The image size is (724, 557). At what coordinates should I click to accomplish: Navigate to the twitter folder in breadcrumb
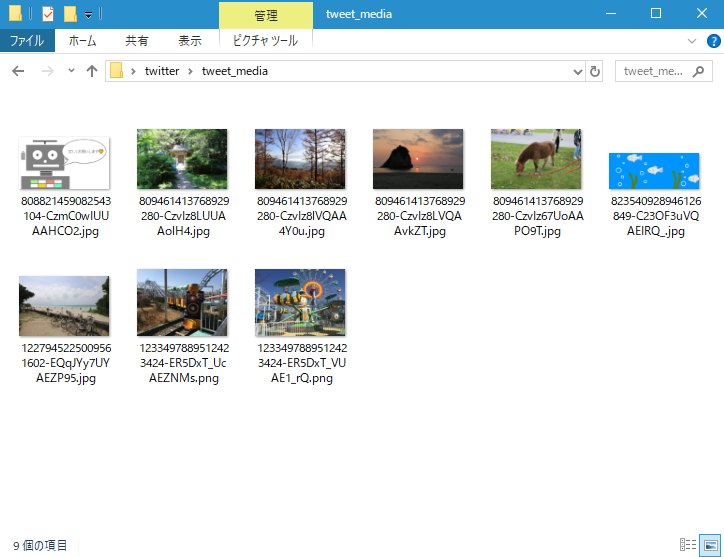[162, 71]
